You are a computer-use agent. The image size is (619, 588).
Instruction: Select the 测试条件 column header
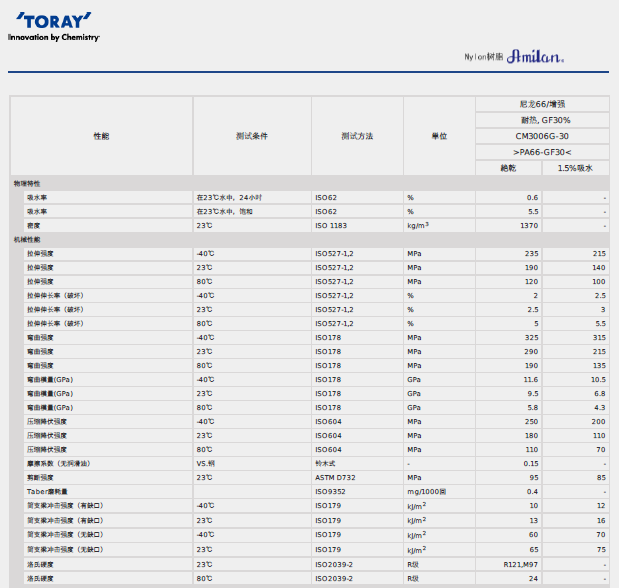click(x=252, y=136)
